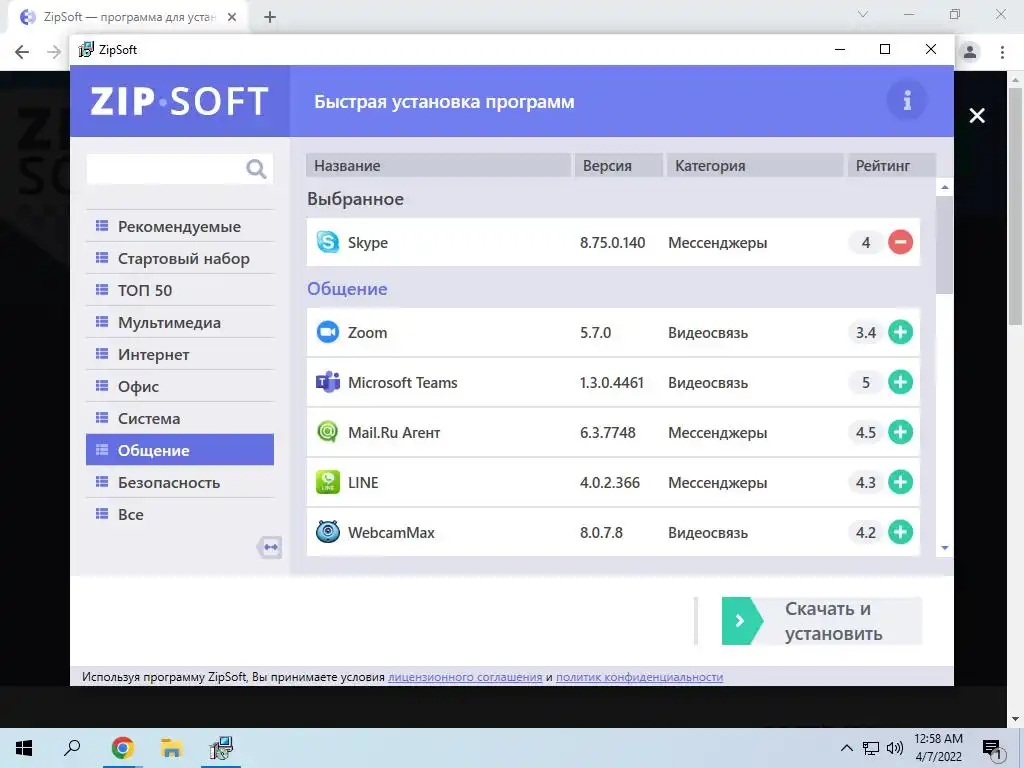Open the Безопасность category
The width and height of the screenshot is (1024, 768).
pyautogui.click(x=180, y=483)
